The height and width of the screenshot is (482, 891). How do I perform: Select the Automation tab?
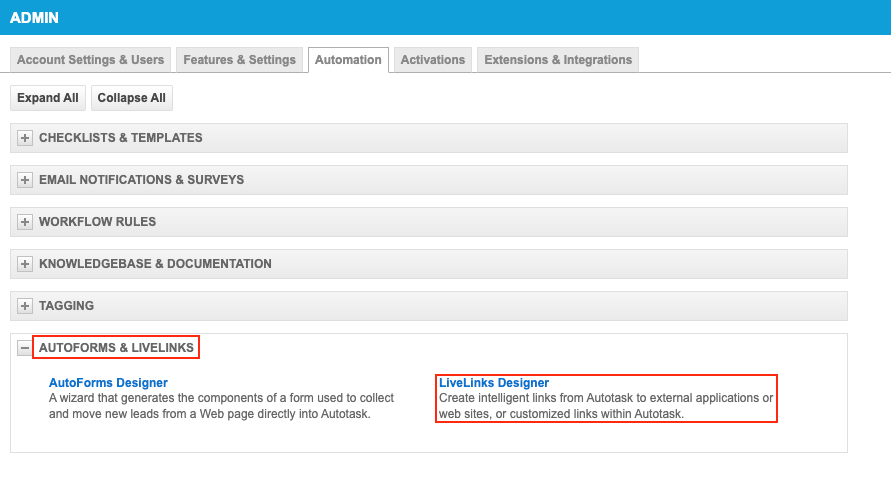(x=348, y=60)
